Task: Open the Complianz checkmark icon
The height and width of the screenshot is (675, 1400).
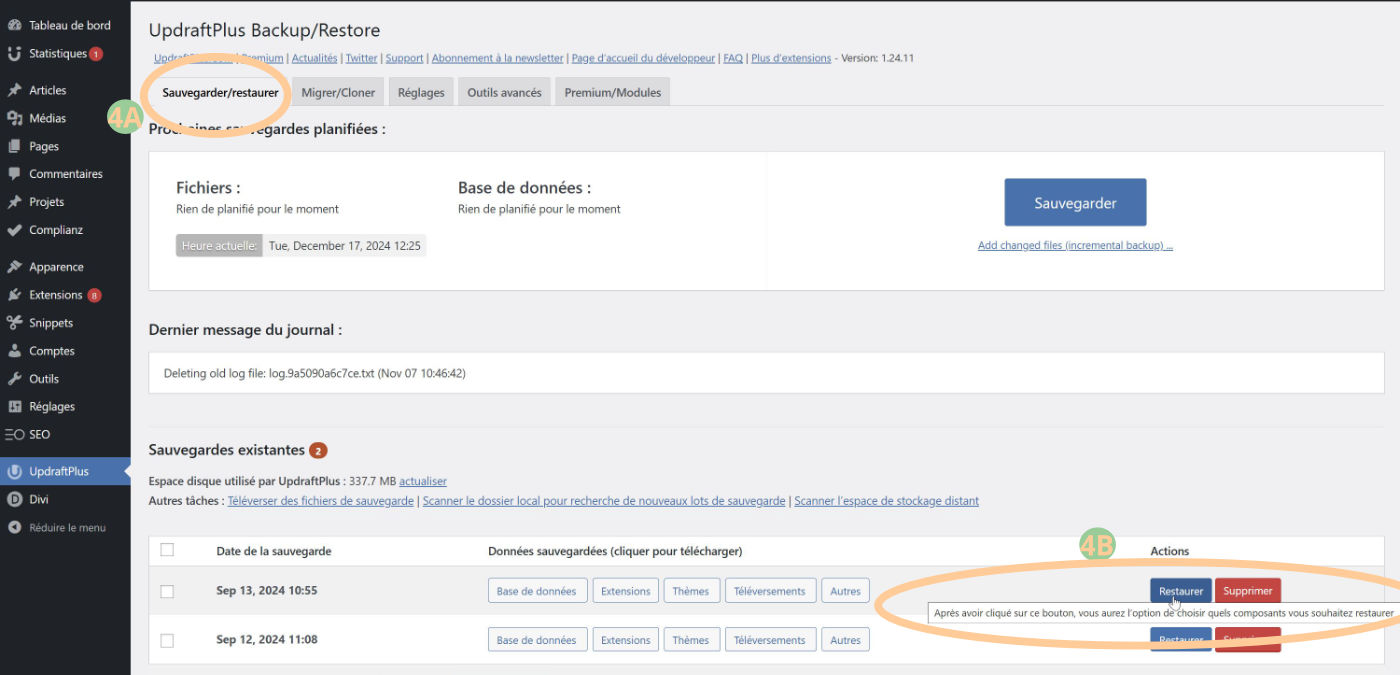Action: click(x=14, y=230)
